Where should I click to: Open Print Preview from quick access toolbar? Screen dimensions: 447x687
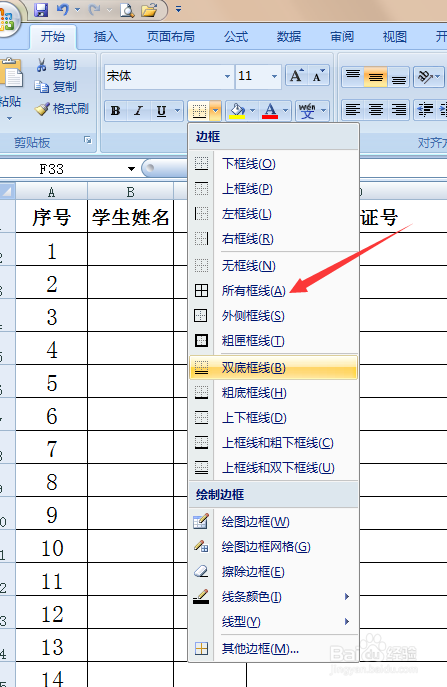pos(127,9)
